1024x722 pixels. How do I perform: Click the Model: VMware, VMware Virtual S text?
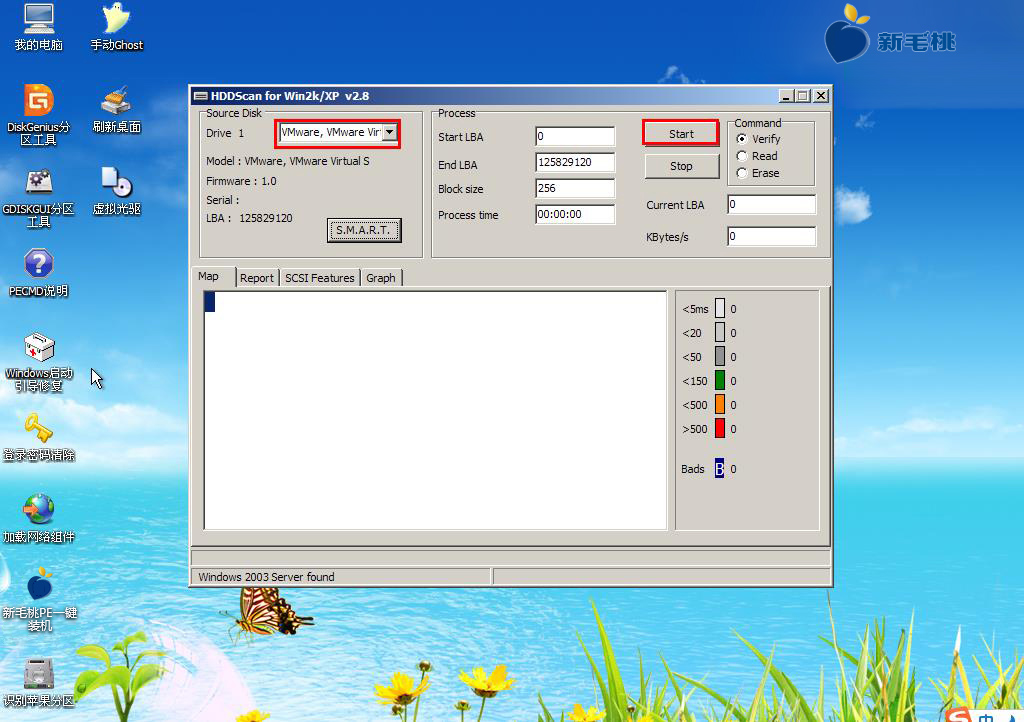pos(287,161)
